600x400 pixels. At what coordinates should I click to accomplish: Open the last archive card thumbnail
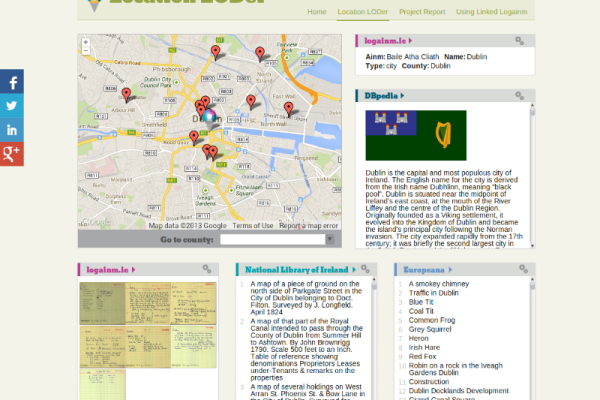[102, 385]
